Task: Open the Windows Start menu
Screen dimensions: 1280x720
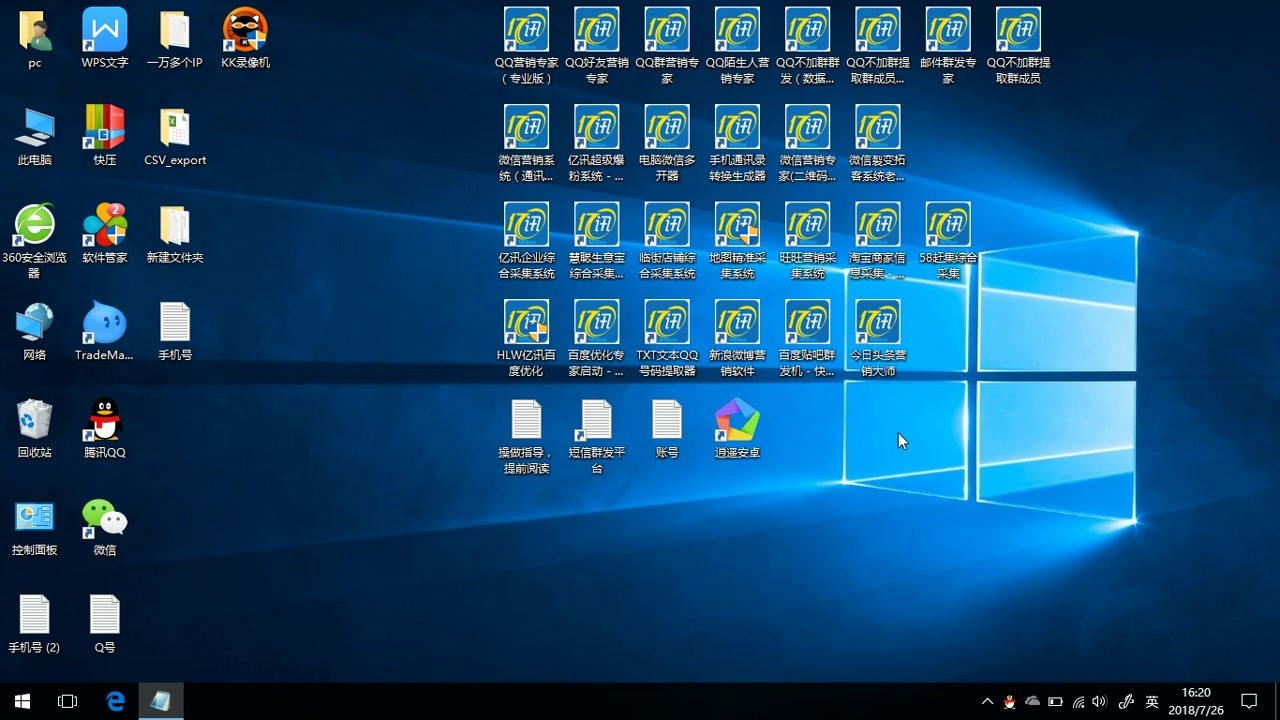Action: (x=22, y=701)
